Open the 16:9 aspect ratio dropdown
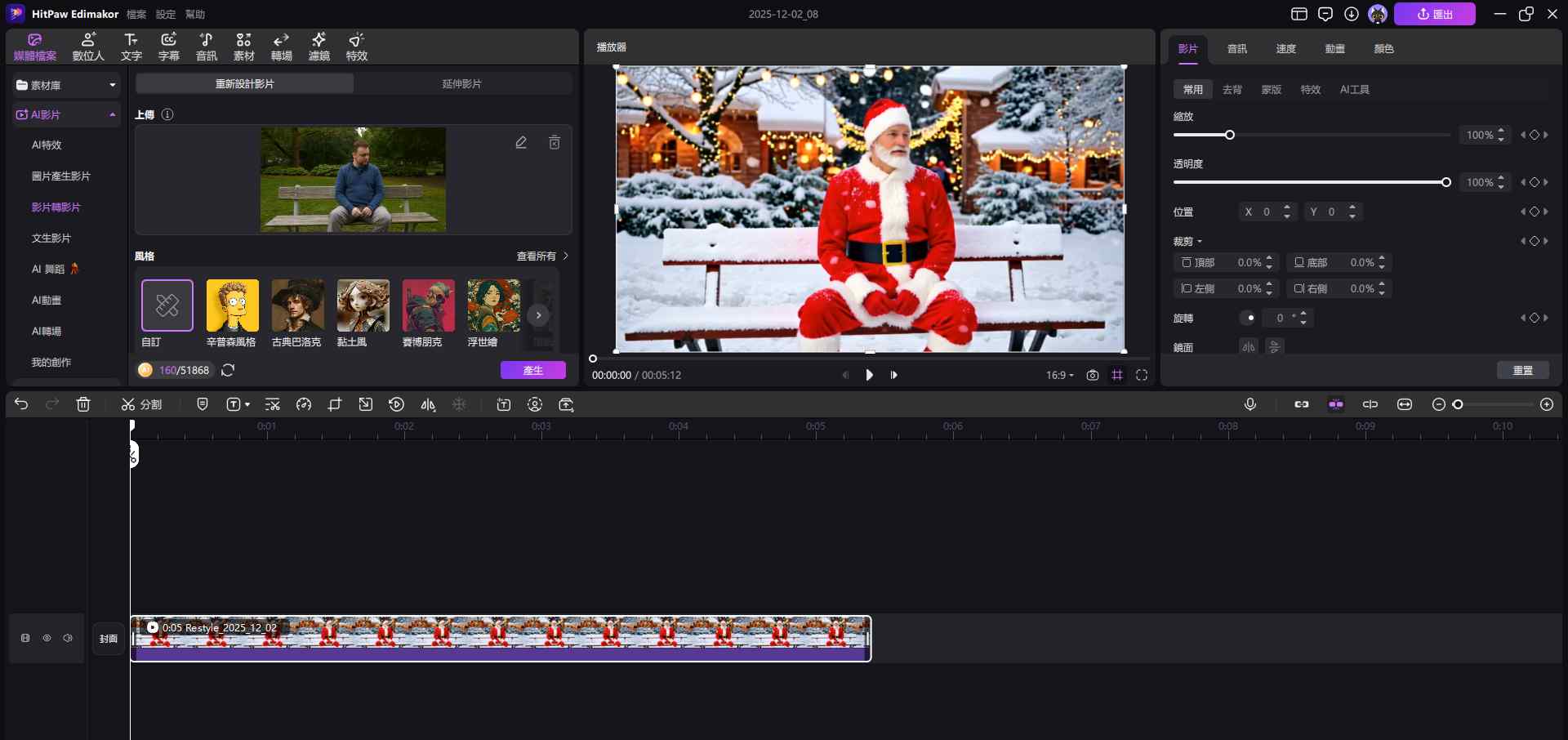The width and height of the screenshot is (1568, 740). 1059,375
